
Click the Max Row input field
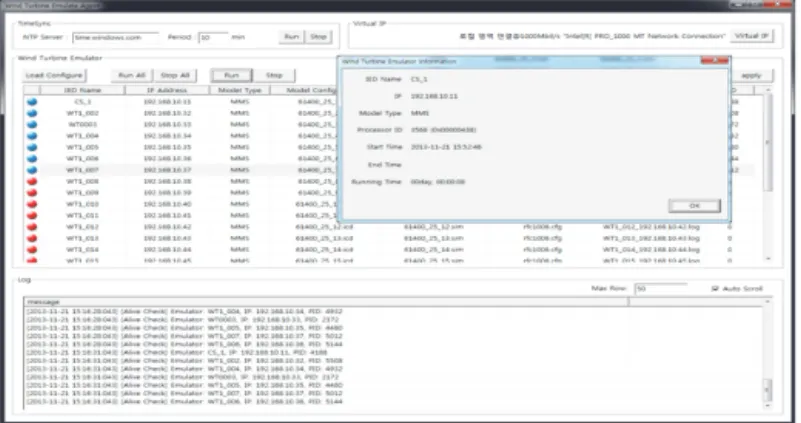coord(661,289)
